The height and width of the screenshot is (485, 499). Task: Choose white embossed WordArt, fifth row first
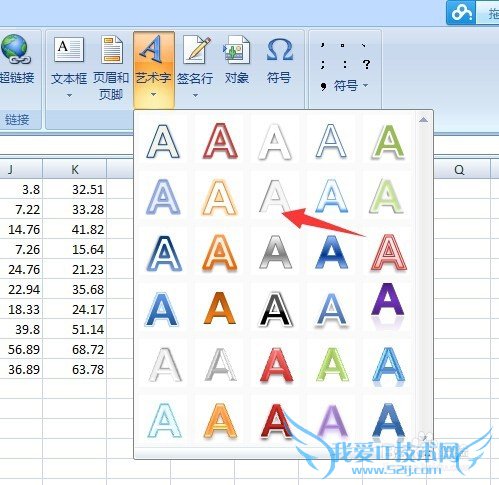(x=165, y=364)
